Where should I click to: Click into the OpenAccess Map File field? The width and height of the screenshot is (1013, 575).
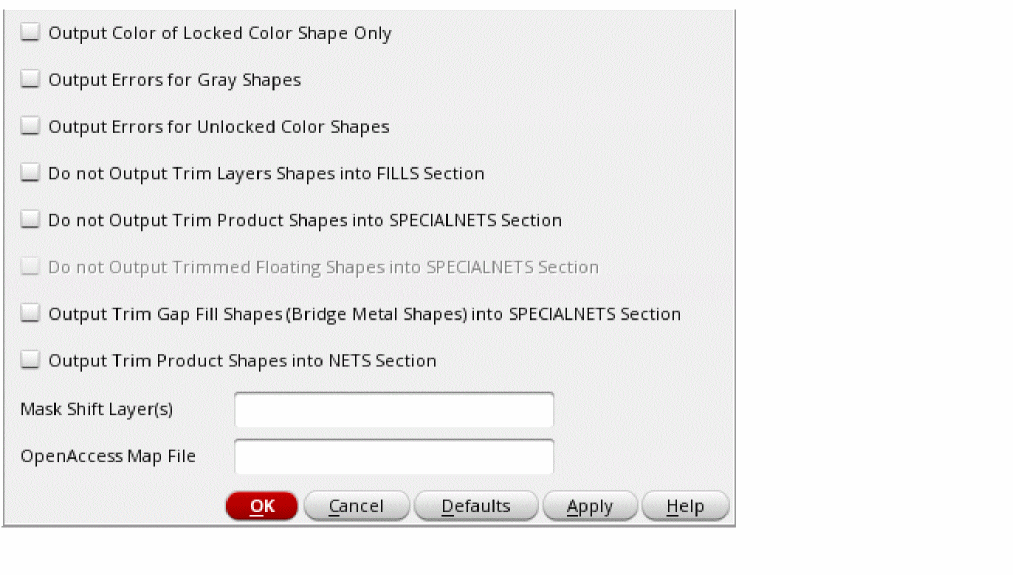[393, 457]
